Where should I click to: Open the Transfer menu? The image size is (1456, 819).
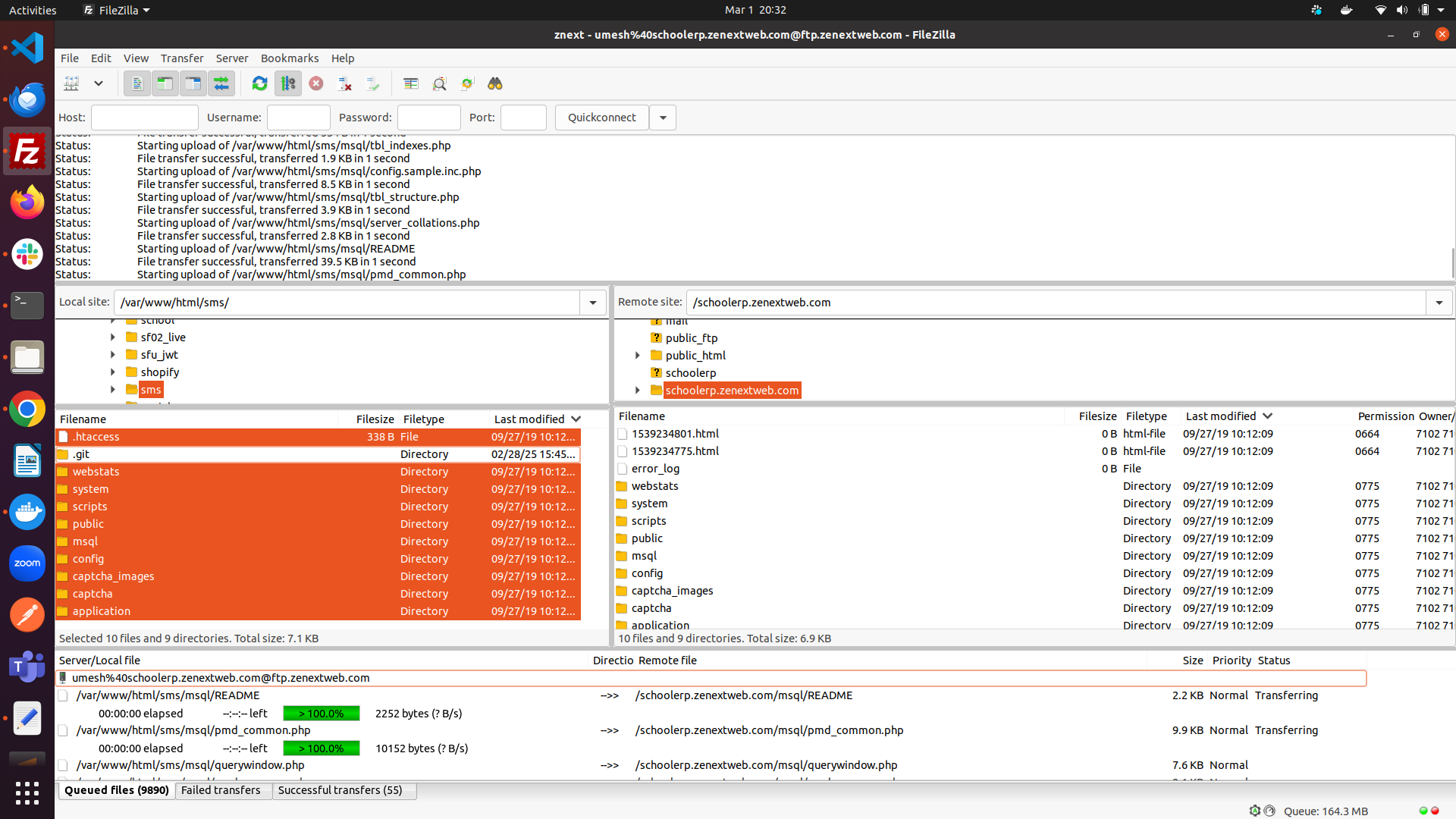click(182, 58)
